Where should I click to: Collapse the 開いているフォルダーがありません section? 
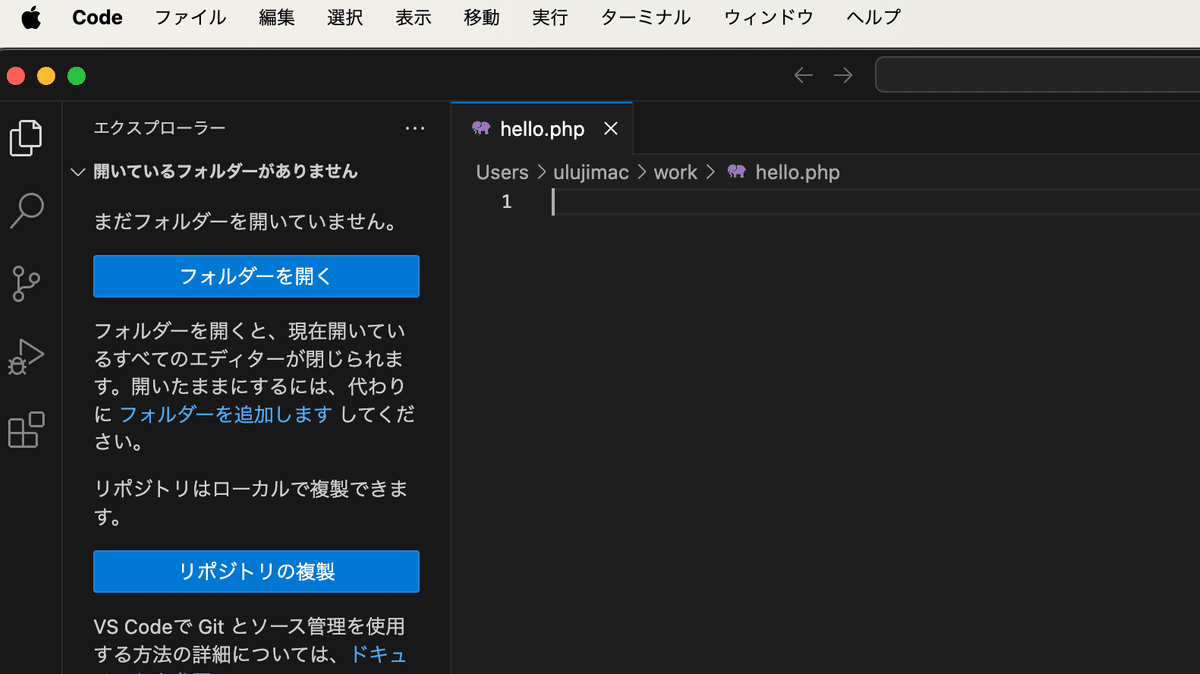[78, 172]
